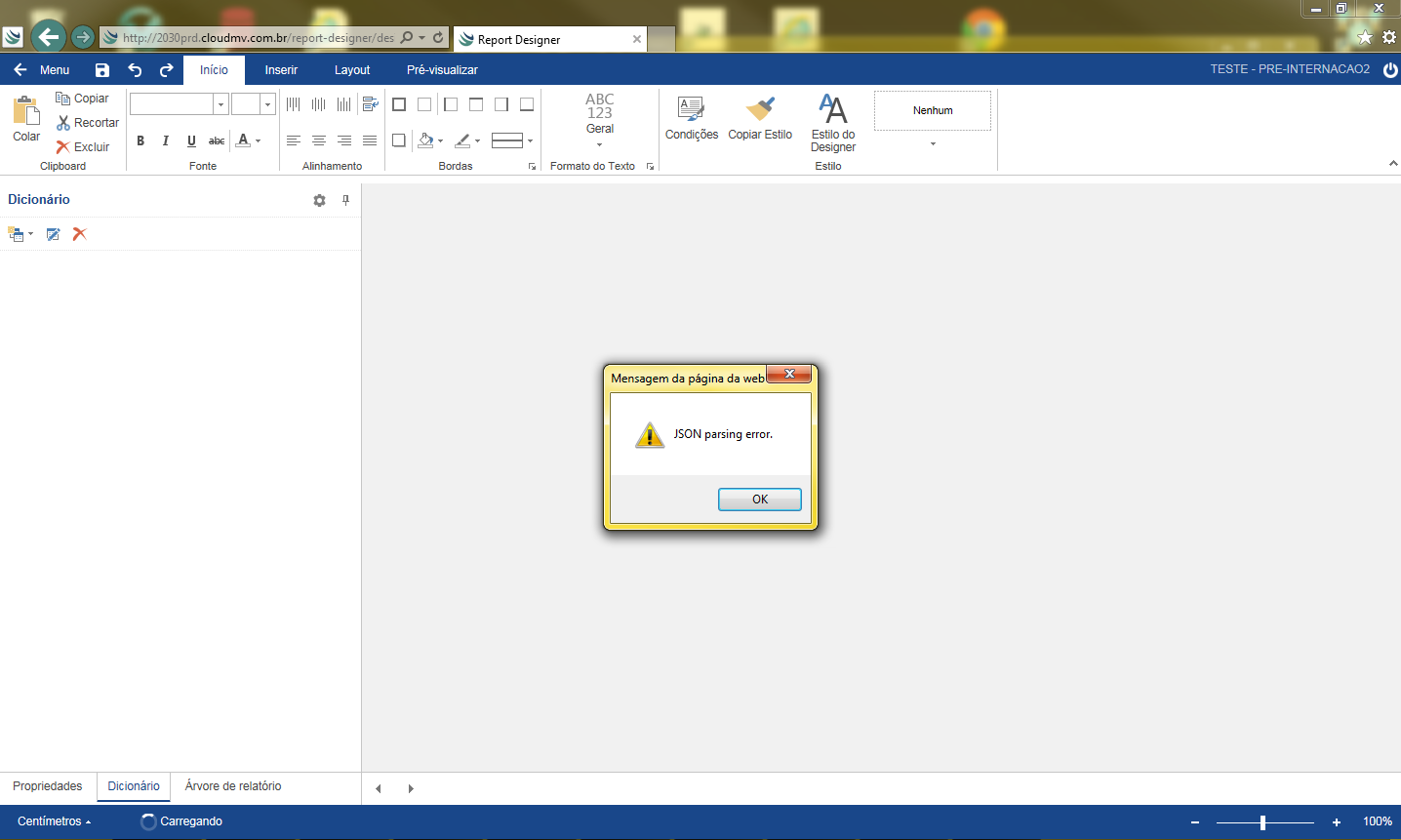Align text vertically to center
The width and height of the screenshot is (1401, 840).
pyautogui.click(x=319, y=104)
